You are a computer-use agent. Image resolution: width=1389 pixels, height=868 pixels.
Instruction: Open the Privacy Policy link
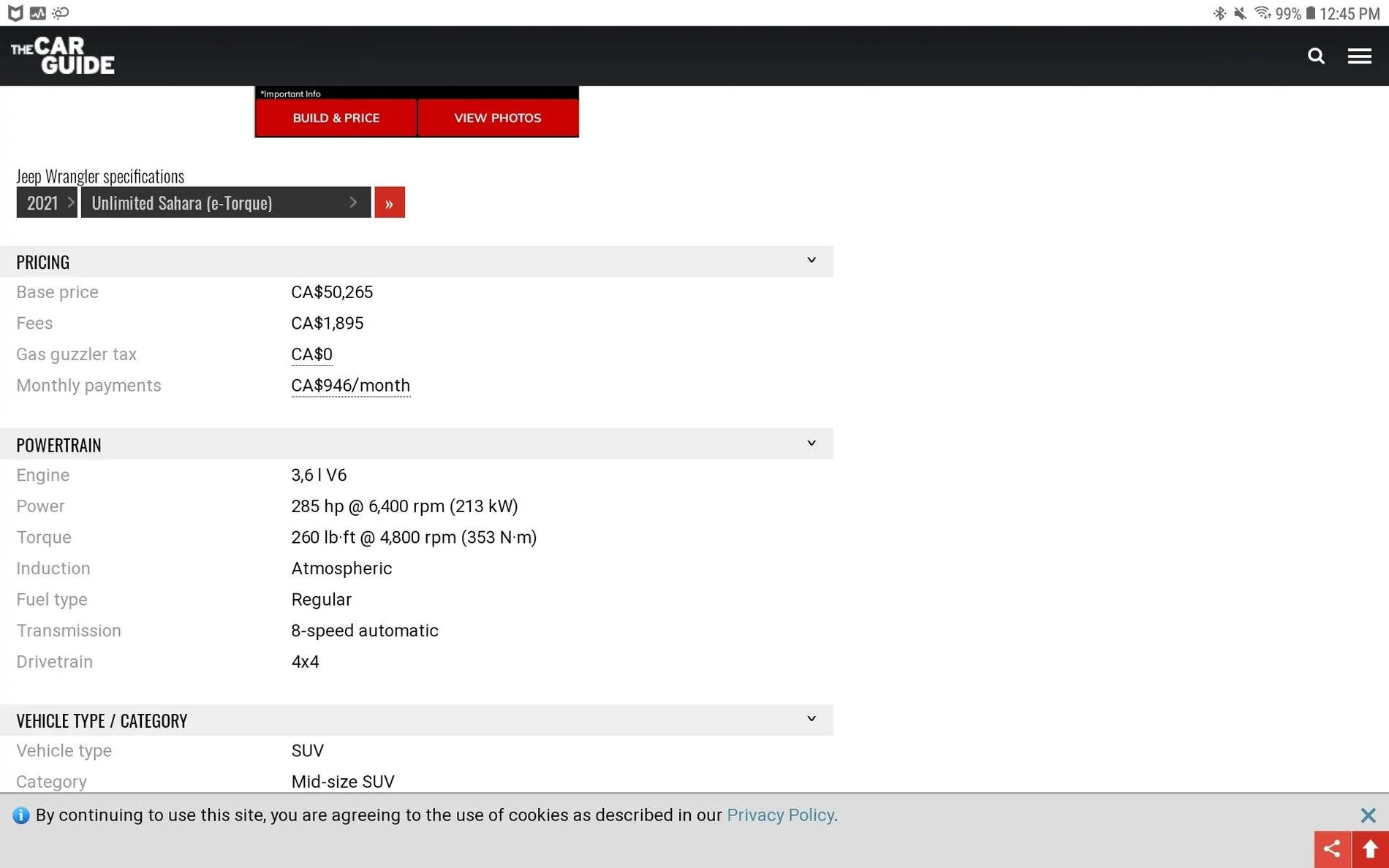pyautogui.click(x=780, y=815)
